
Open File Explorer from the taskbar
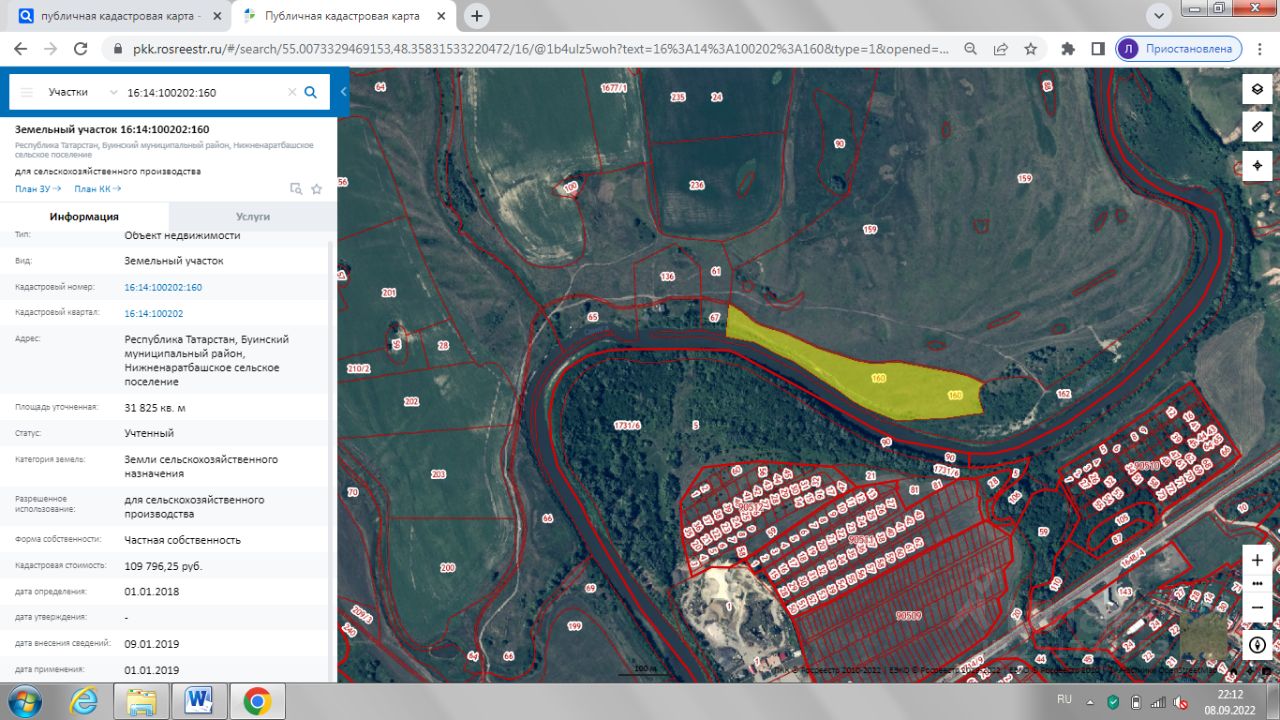click(142, 702)
